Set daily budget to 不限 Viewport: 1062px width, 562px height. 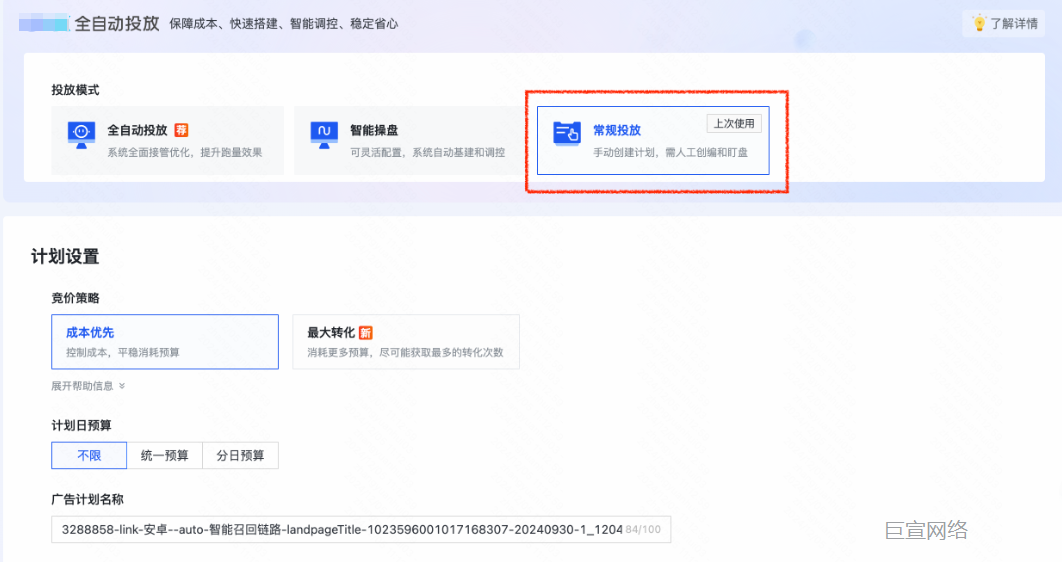click(89, 455)
